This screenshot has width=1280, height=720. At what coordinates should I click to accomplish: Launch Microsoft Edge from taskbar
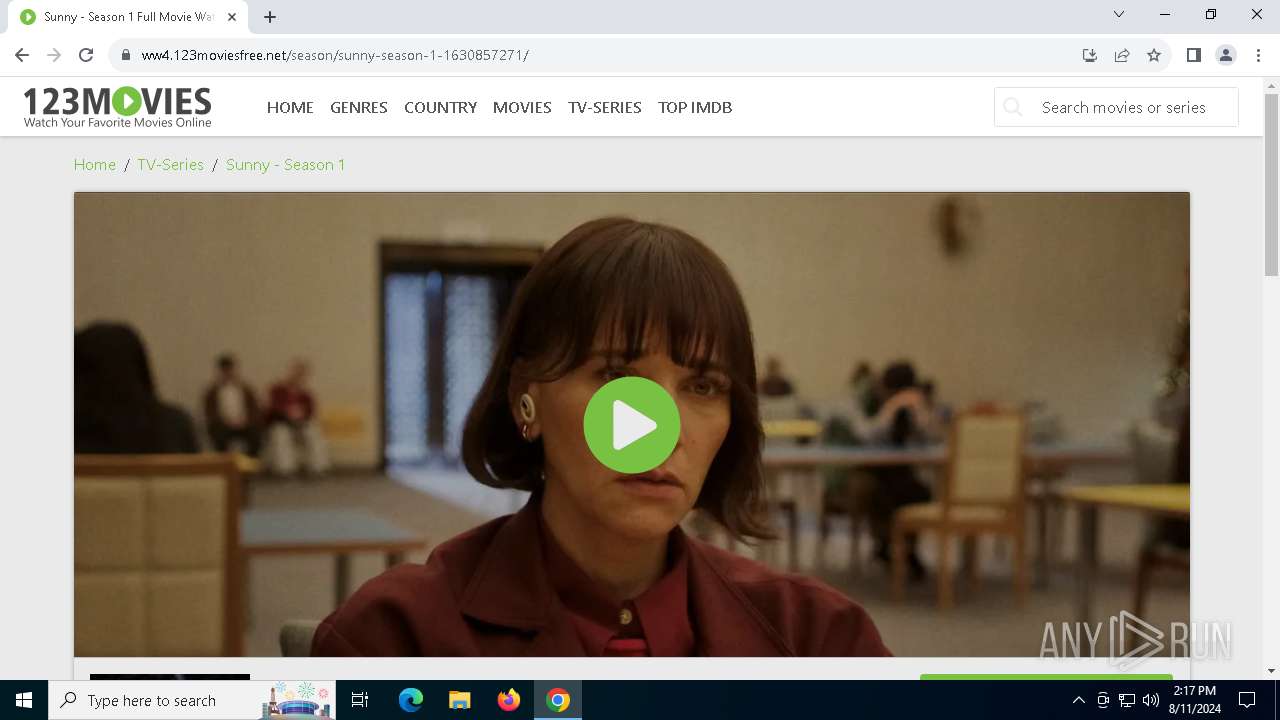tap(411, 700)
